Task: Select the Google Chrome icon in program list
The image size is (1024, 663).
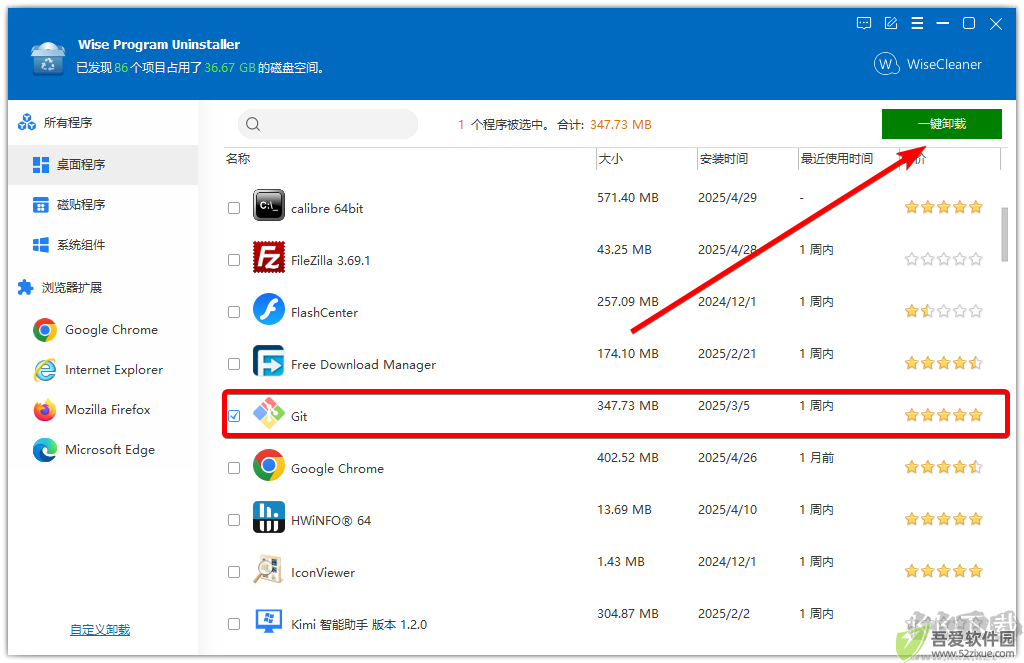Action: click(268, 465)
